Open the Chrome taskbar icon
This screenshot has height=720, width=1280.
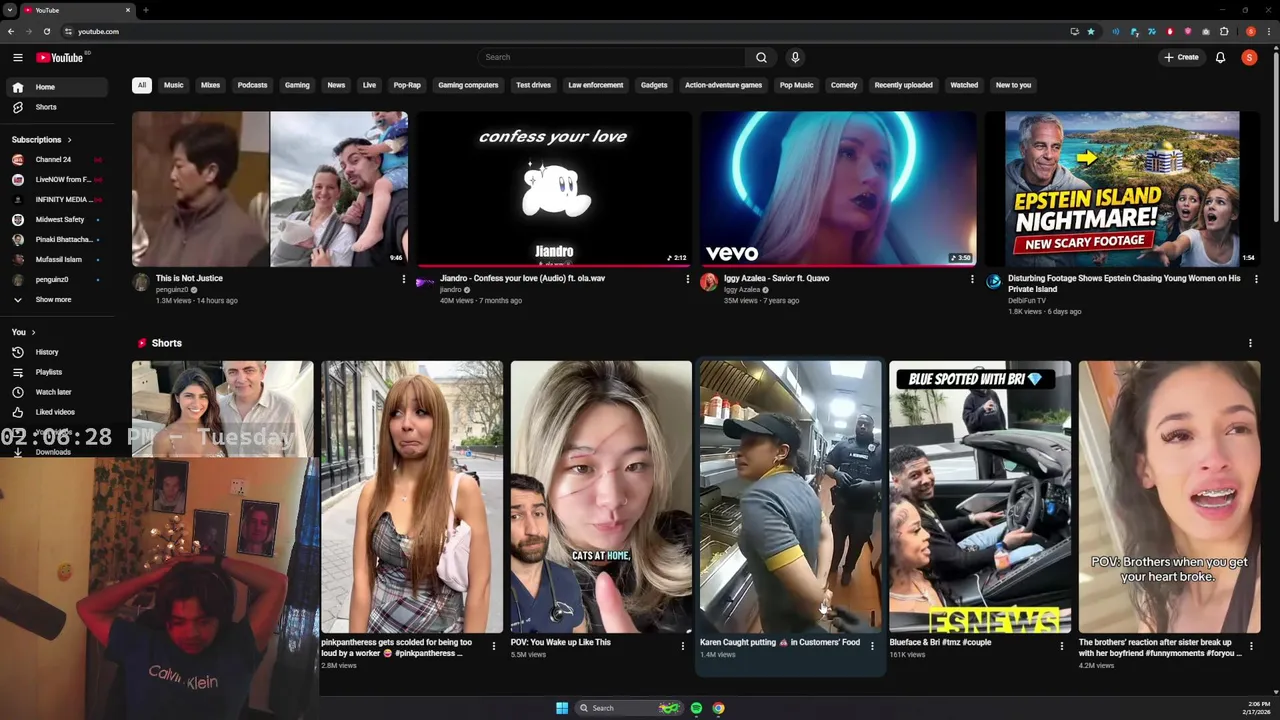[x=718, y=708]
